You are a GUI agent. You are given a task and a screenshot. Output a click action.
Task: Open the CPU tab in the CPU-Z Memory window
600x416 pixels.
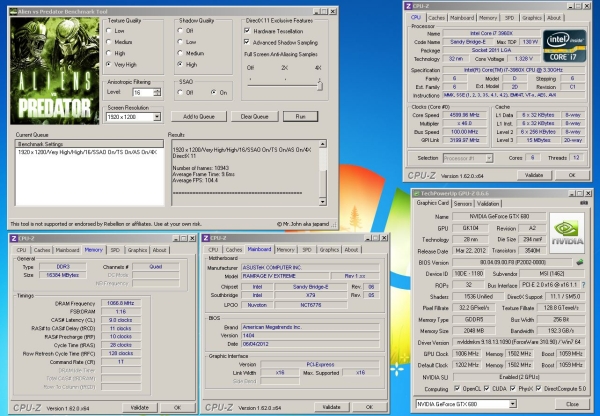[x=21, y=250]
